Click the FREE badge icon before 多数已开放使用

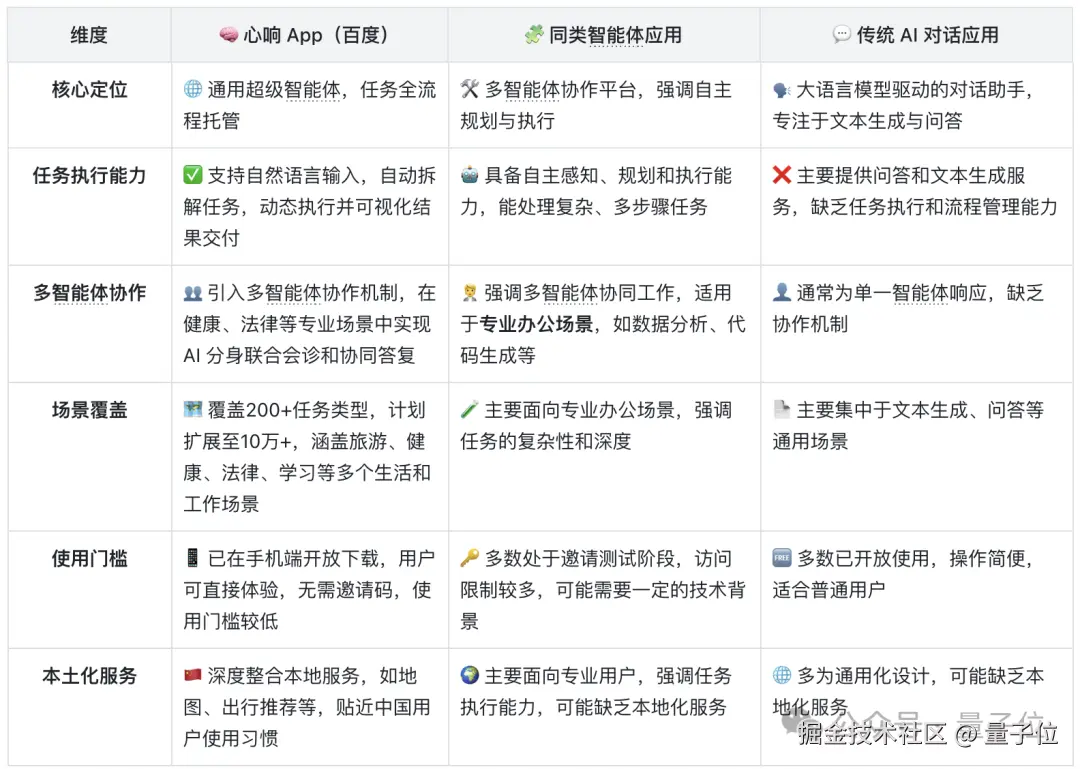point(782,557)
